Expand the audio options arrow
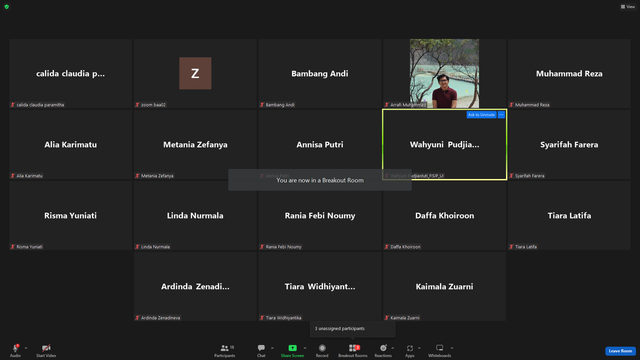The image size is (640, 360). (x=26, y=348)
